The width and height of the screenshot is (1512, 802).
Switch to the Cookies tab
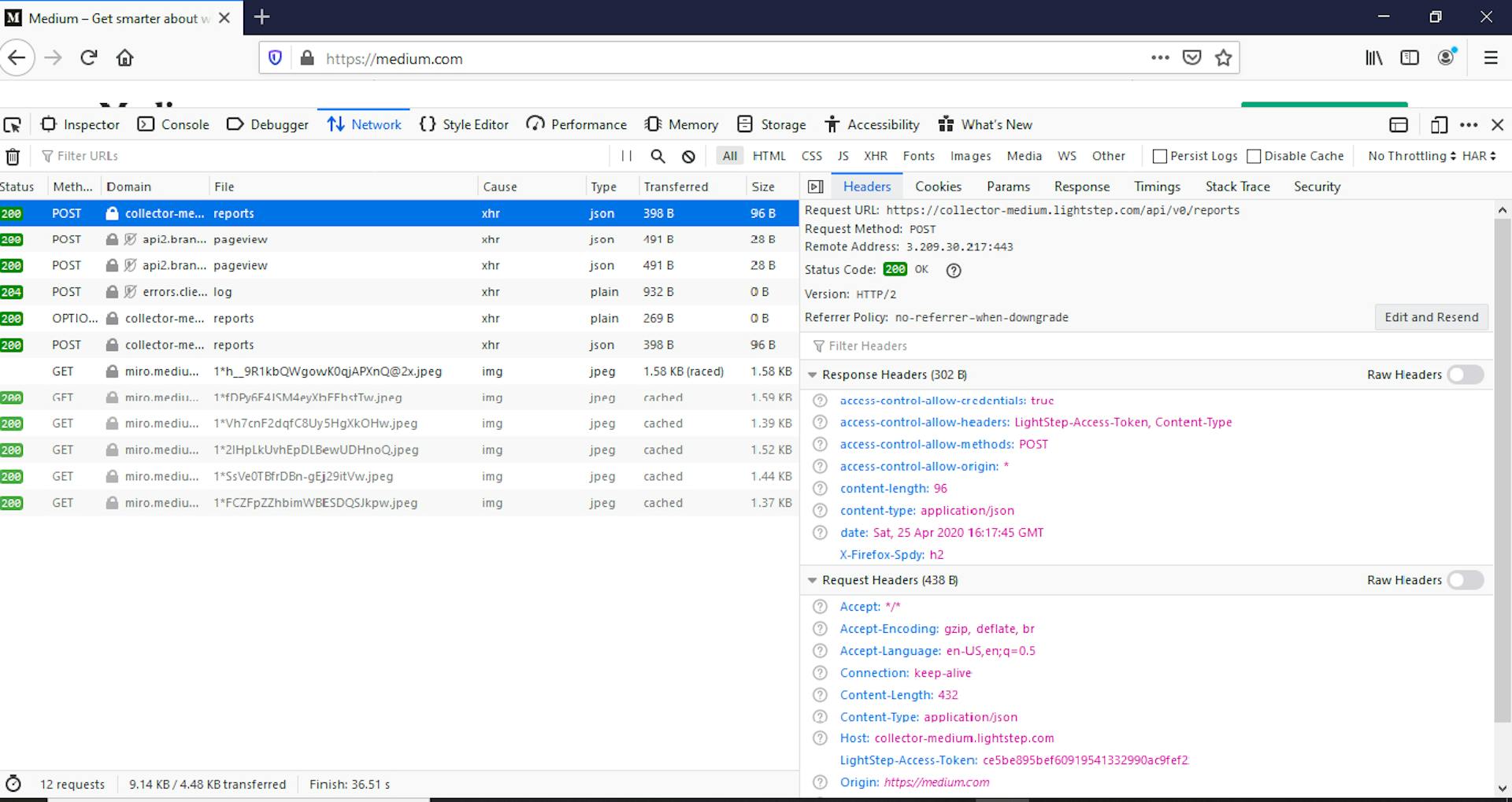pyautogui.click(x=938, y=187)
